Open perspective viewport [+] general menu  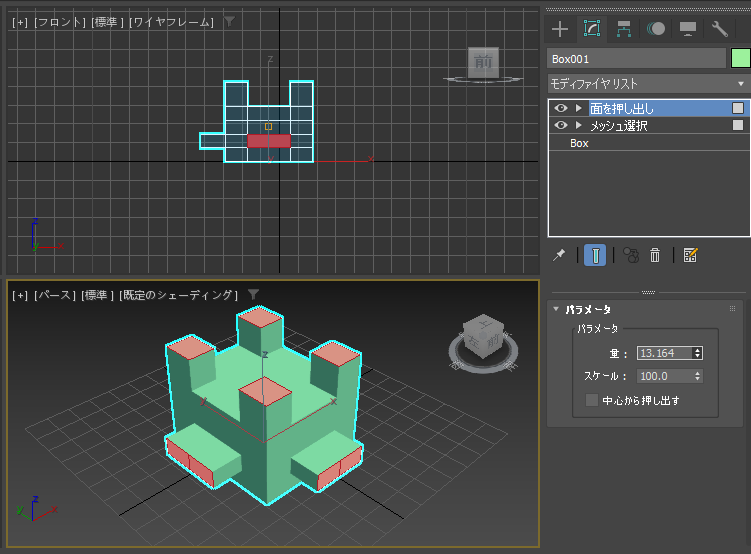point(20,295)
